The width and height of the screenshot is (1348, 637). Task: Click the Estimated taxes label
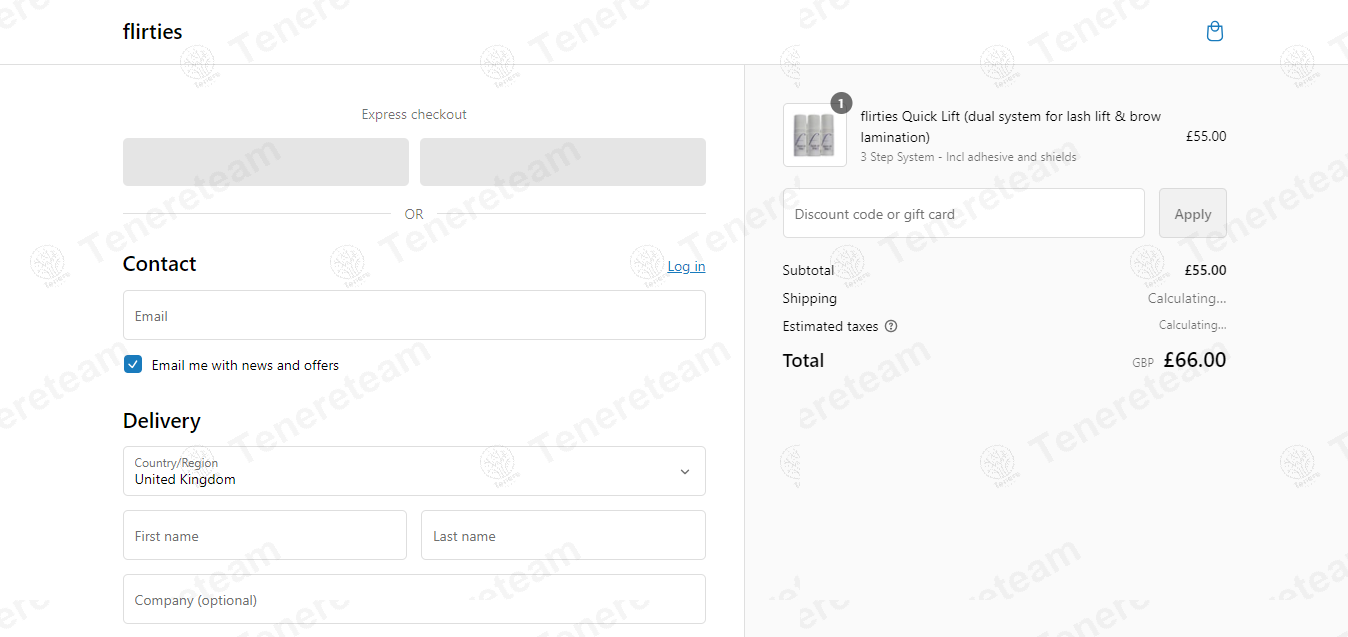point(830,326)
